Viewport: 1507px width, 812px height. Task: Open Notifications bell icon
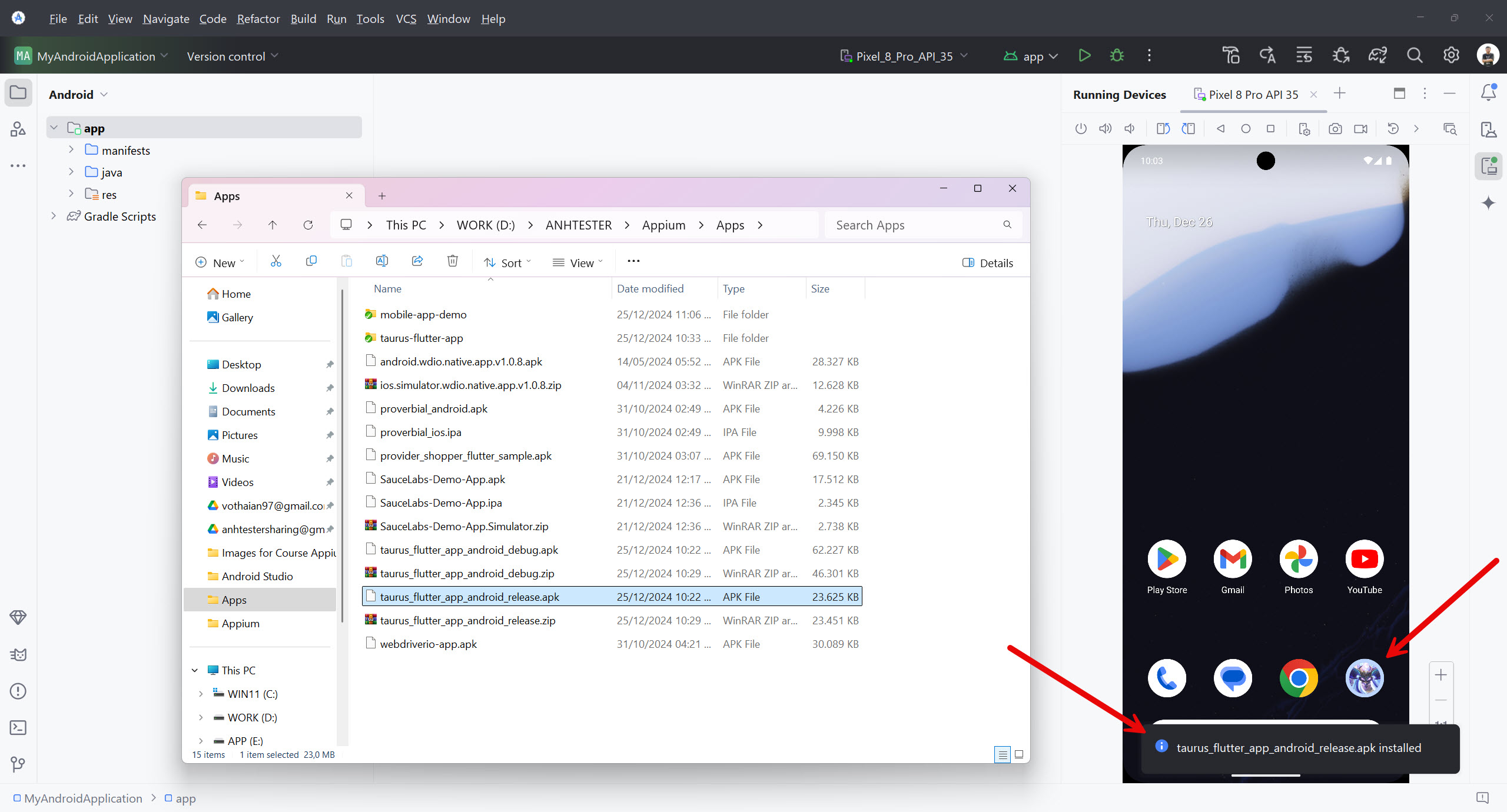pos(1489,92)
